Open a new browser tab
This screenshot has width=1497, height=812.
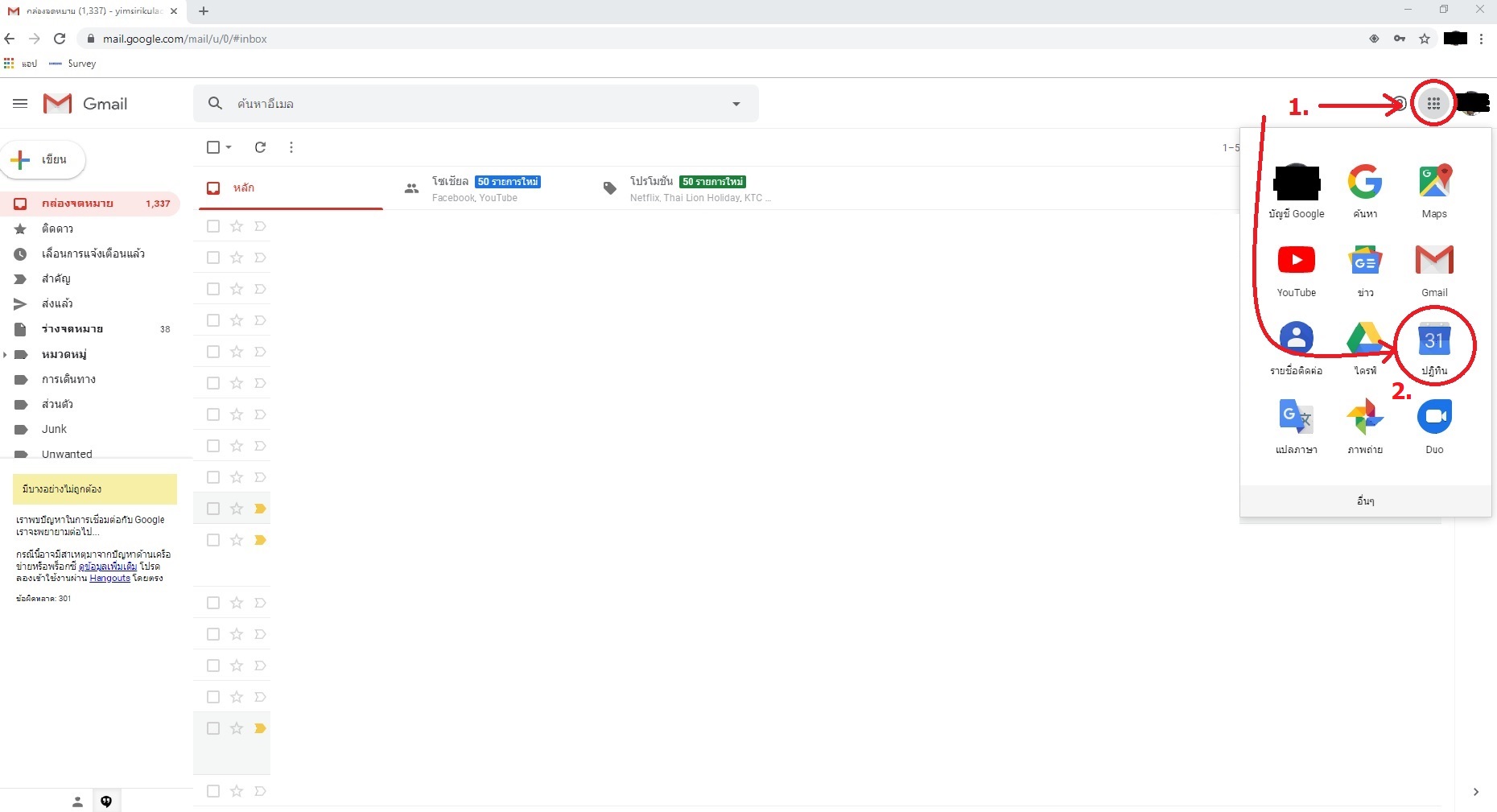(204, 11)
